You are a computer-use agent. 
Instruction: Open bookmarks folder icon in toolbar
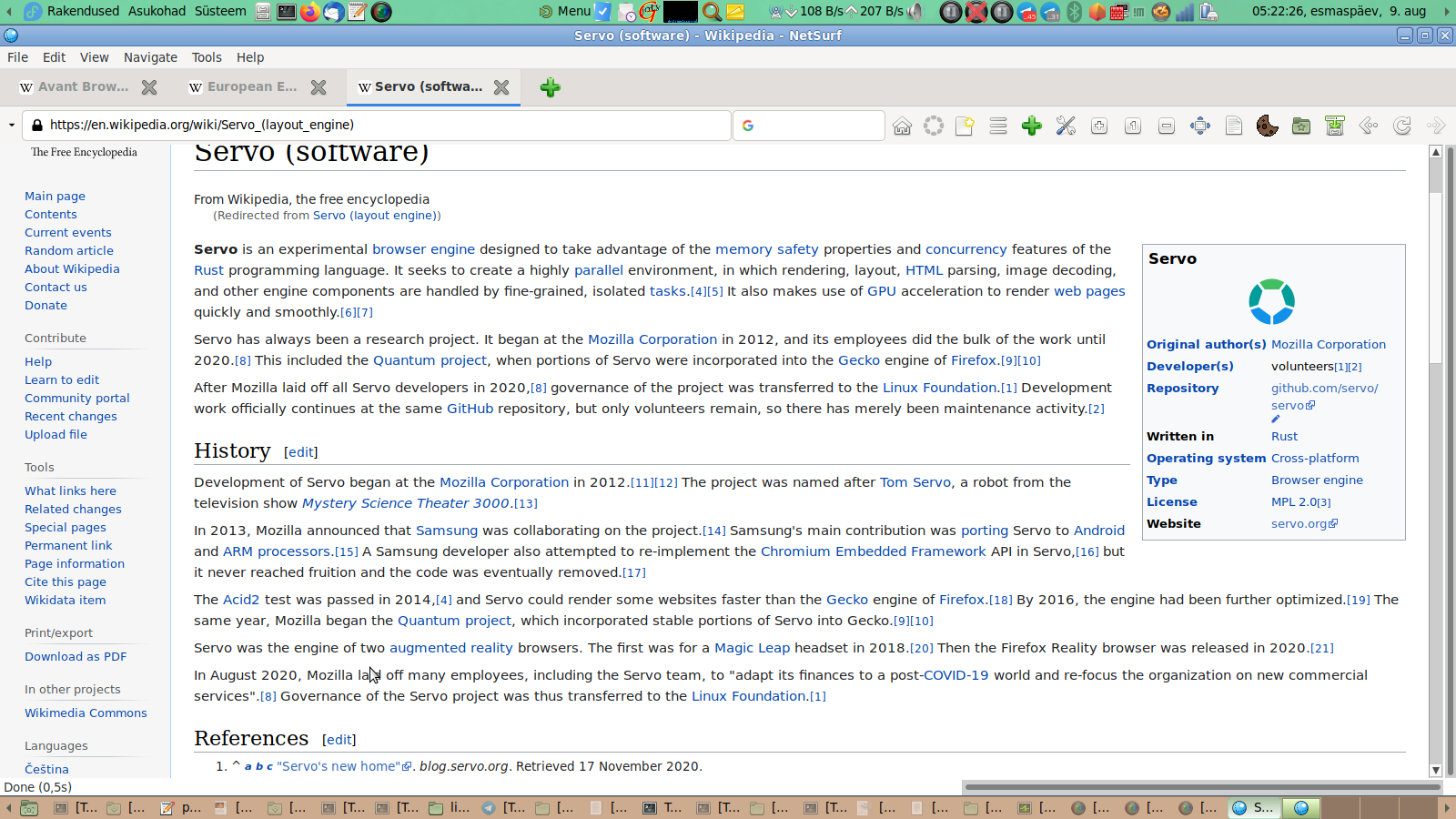[1301, 126]
